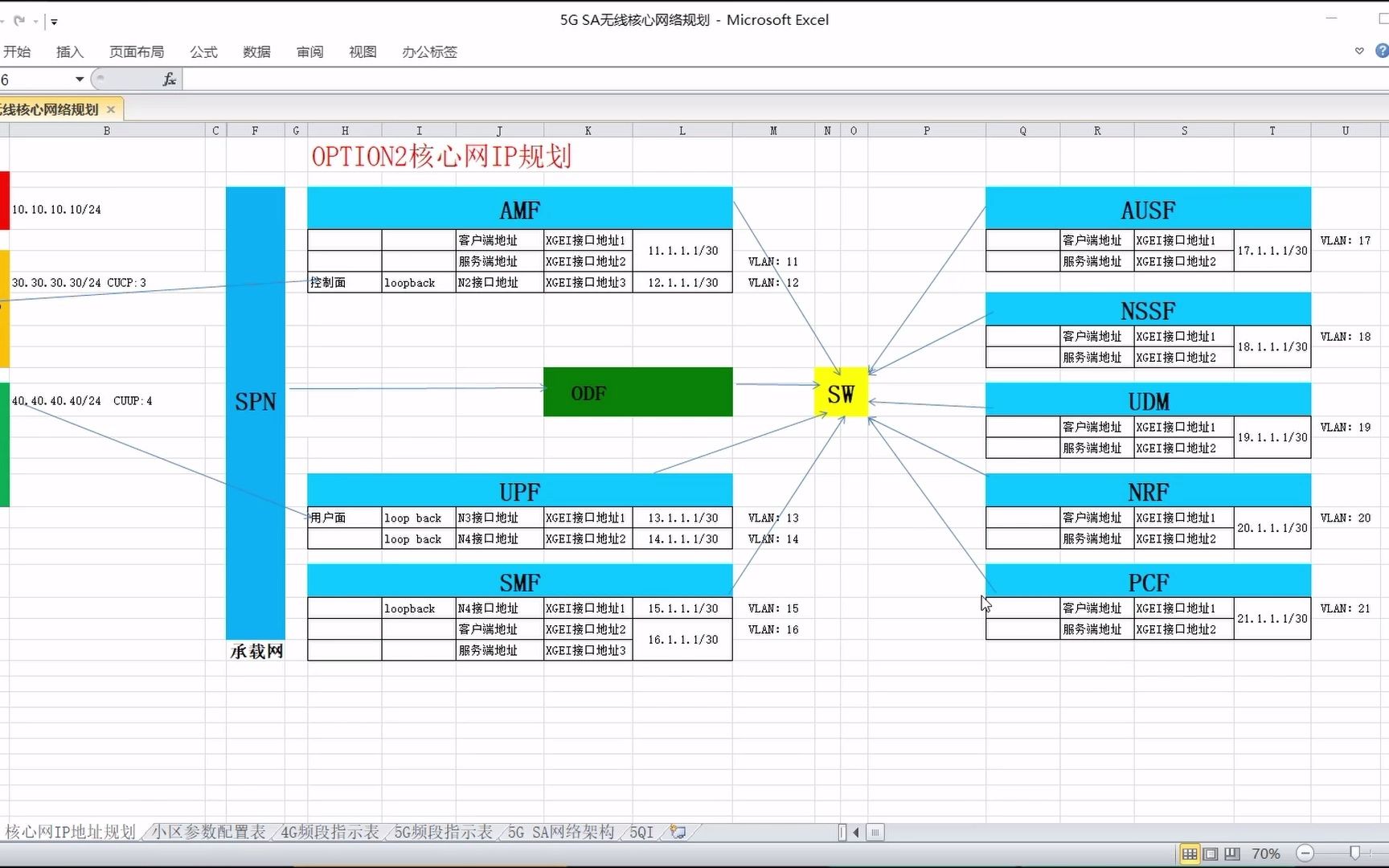Open the Customize Quick Access Toolbar dropdown
The width and height of the screenshot is (1389, 868).
pos(54,22)
